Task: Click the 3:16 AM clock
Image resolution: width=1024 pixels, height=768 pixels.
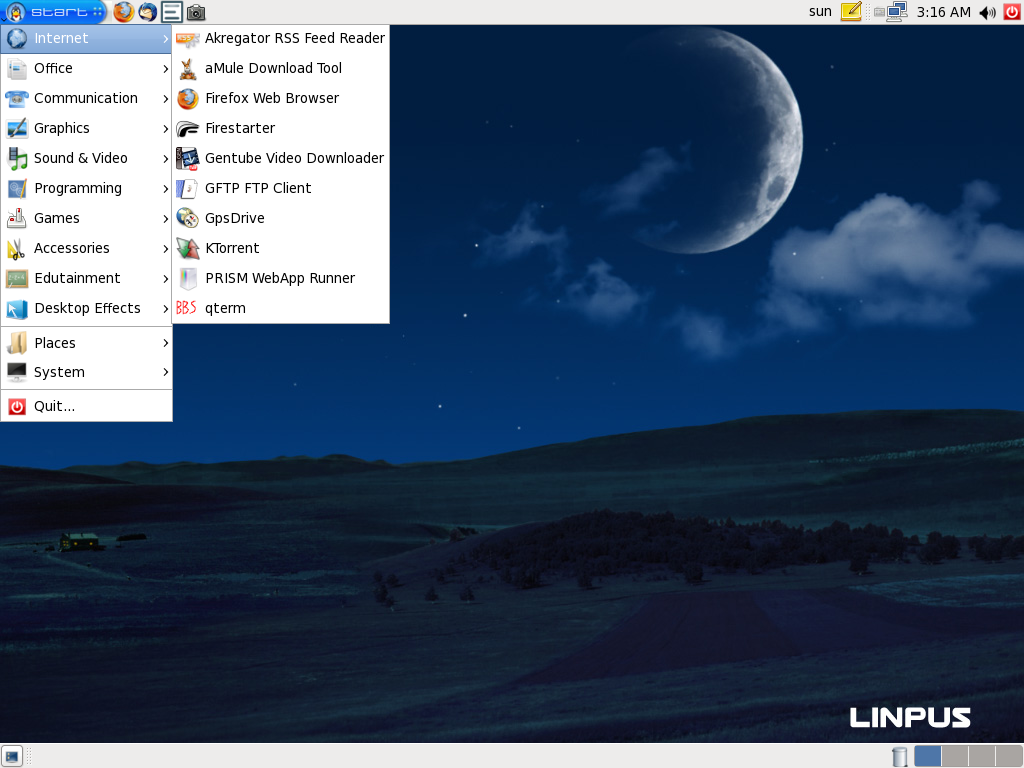Action: pos(943,12)
